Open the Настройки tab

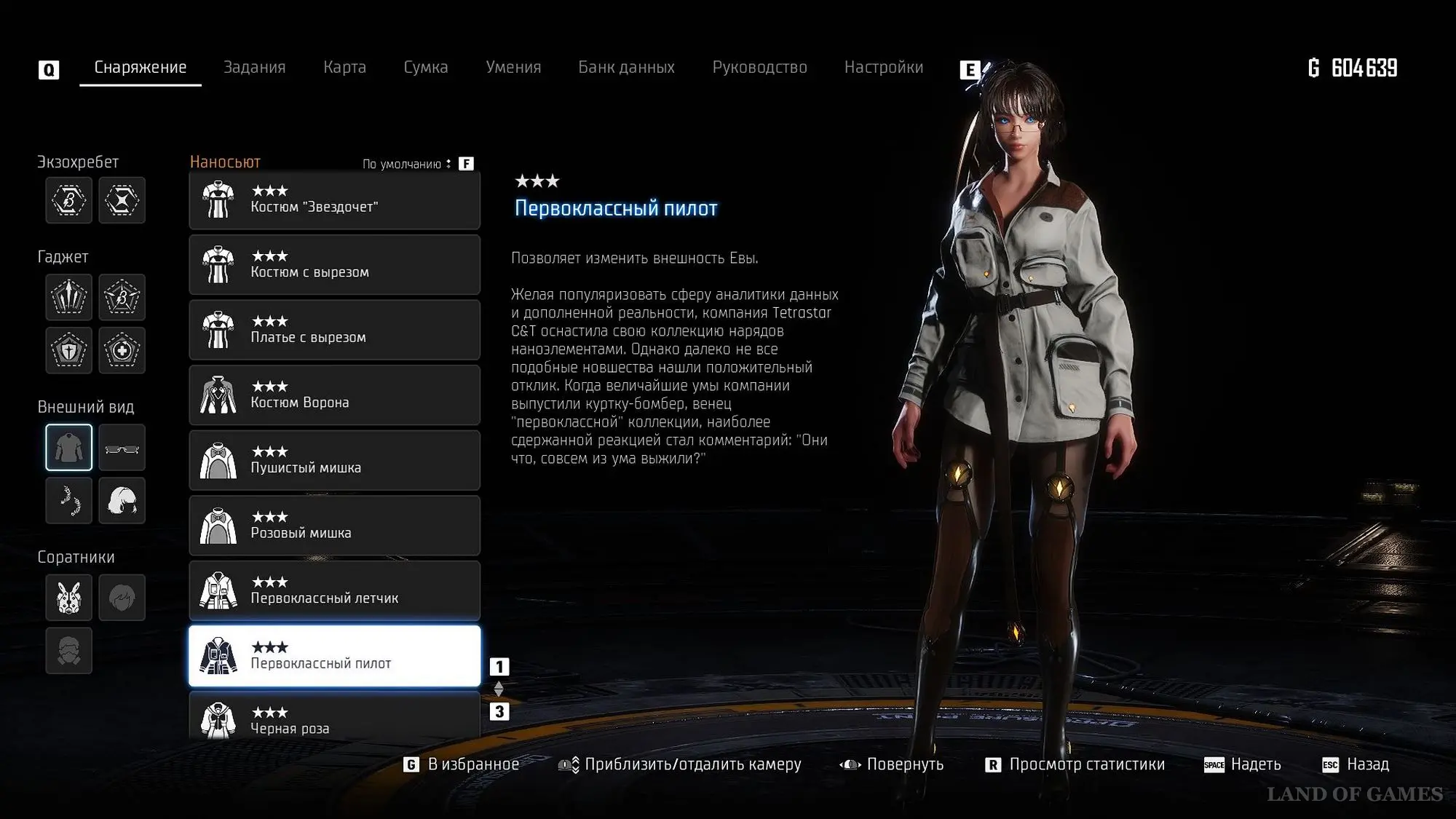pyautogui.click(x=884, y=68)
